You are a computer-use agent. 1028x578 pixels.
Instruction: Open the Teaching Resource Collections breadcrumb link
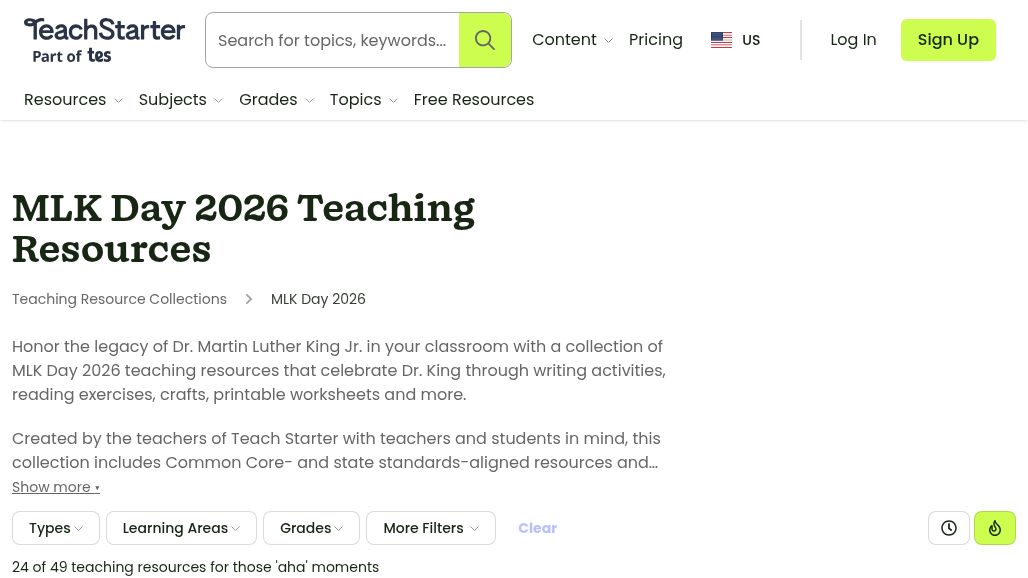119,299
